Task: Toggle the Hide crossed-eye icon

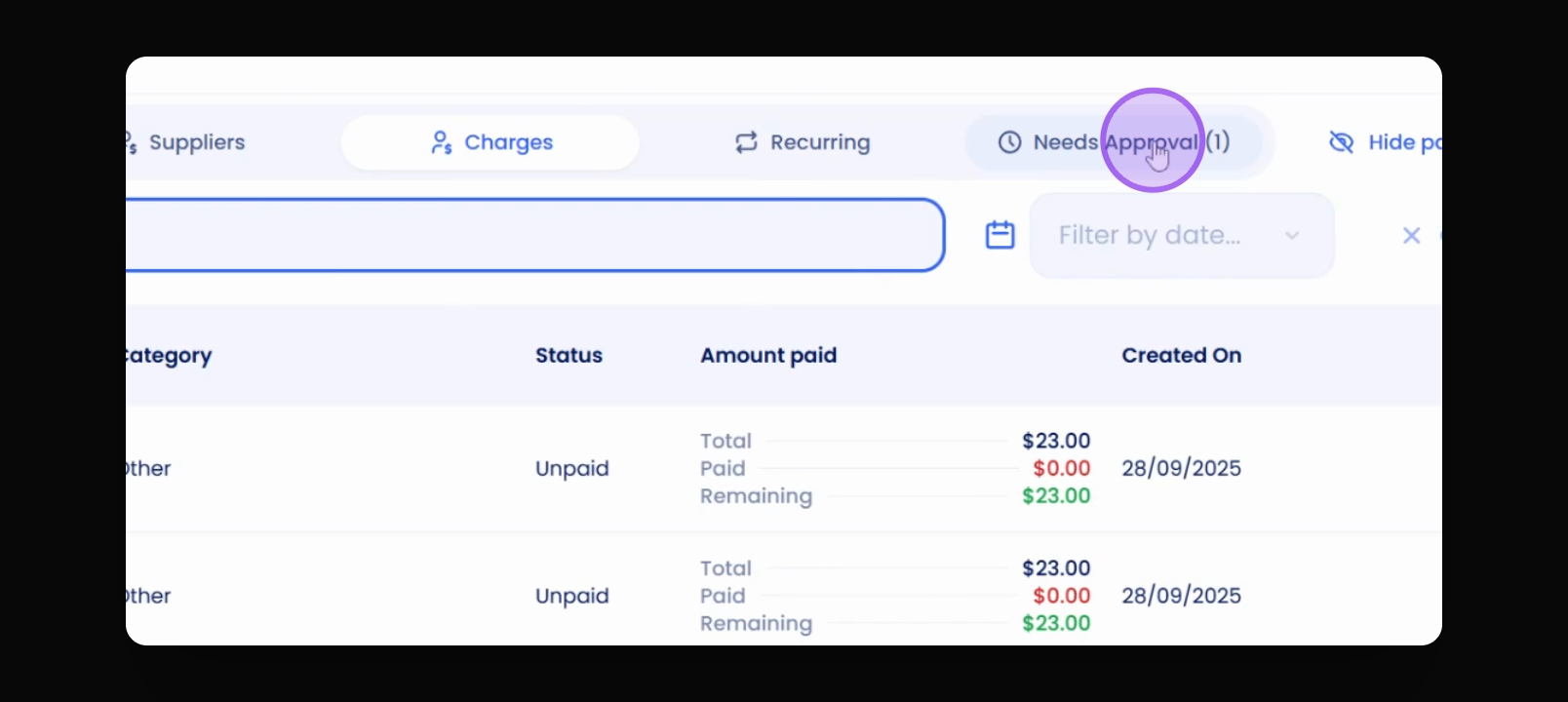Action: (x=1342, y=142)
